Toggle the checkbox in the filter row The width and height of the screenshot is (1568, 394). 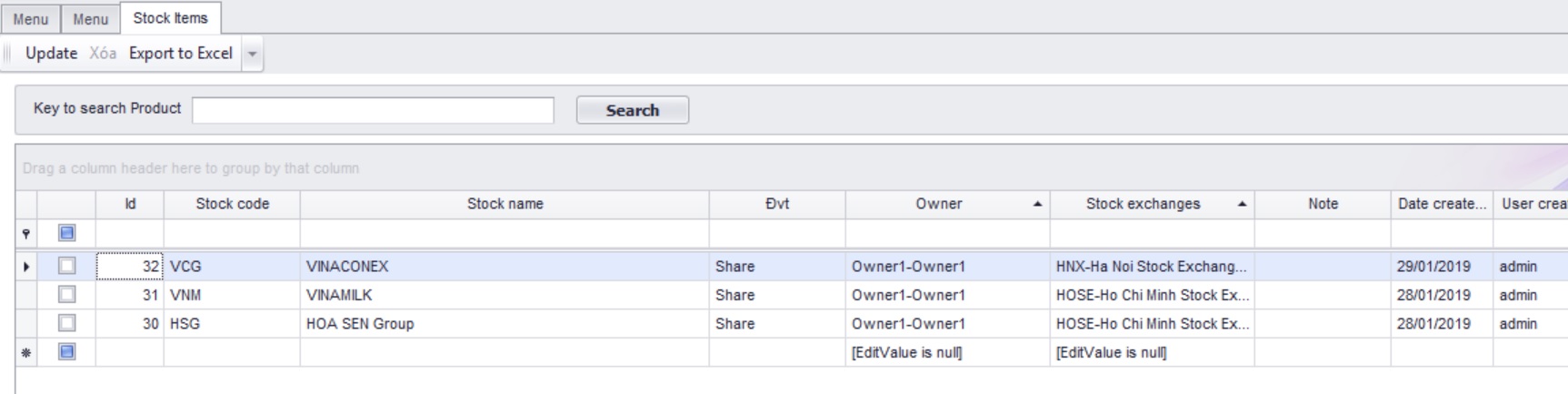click(66, 233)
